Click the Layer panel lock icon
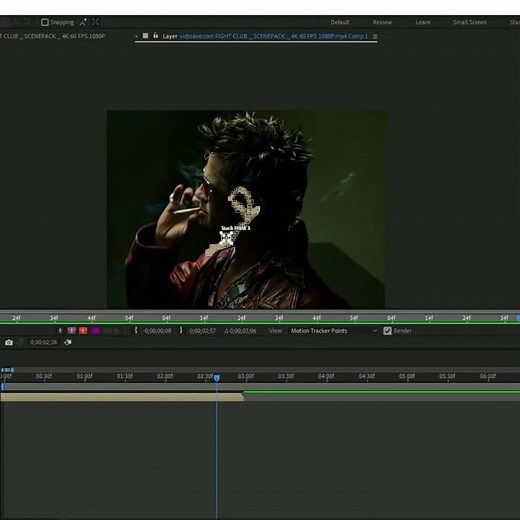 pos(155,36)
